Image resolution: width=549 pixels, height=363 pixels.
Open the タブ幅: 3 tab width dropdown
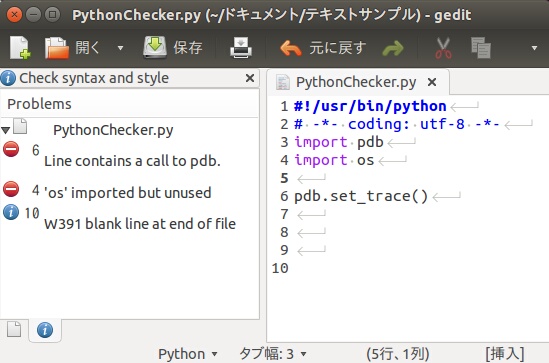coord(272,354)
